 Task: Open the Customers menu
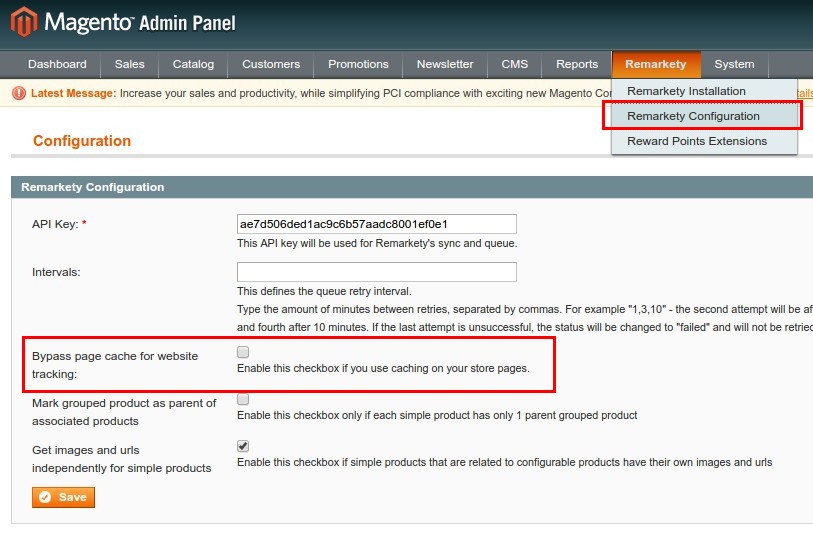click(x=271, y=64)
